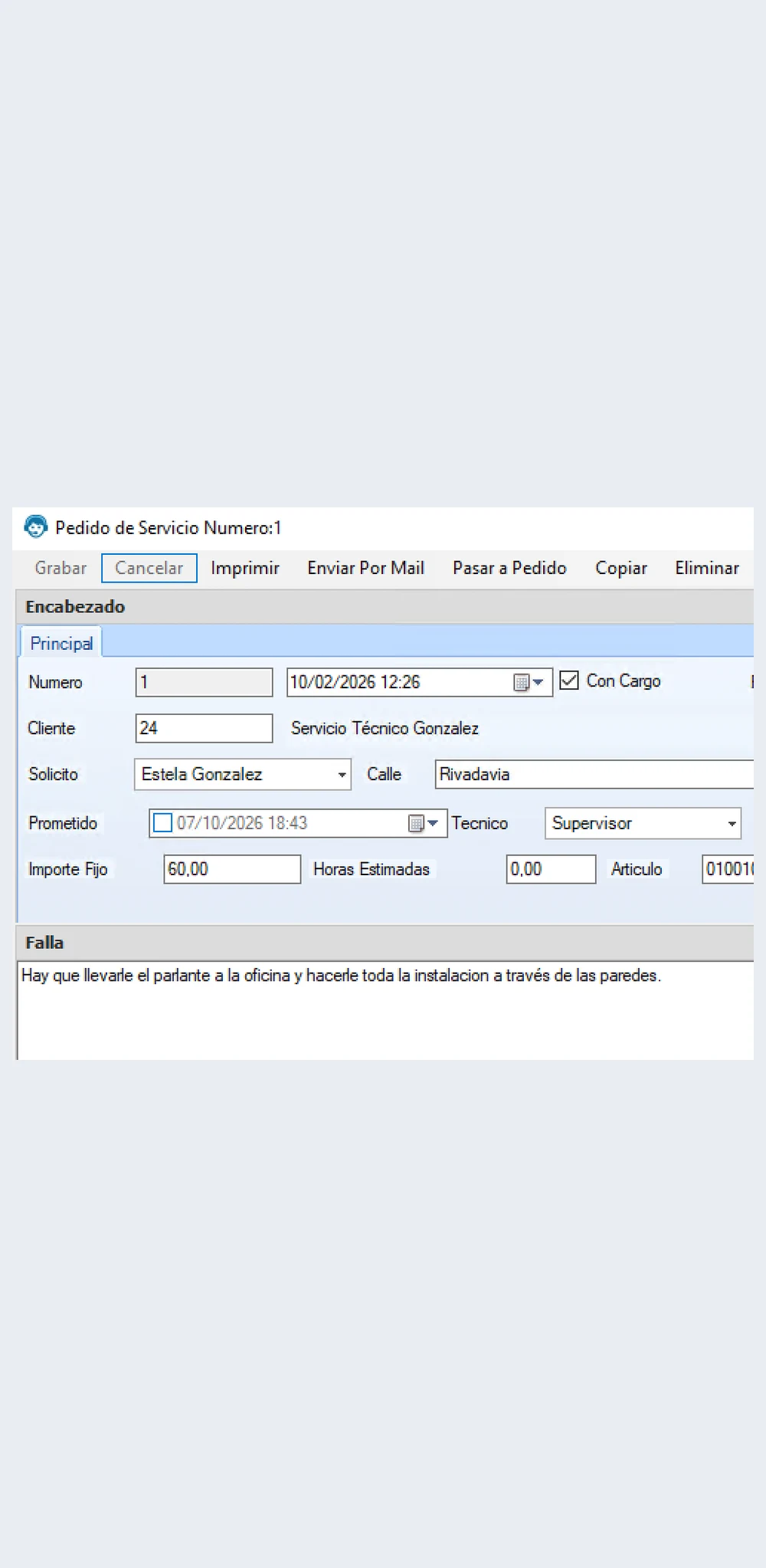Click Imprimir in the toolbar
Image resolution: width=766 pixels, height=1568 pixels.
tap(245, 568)
